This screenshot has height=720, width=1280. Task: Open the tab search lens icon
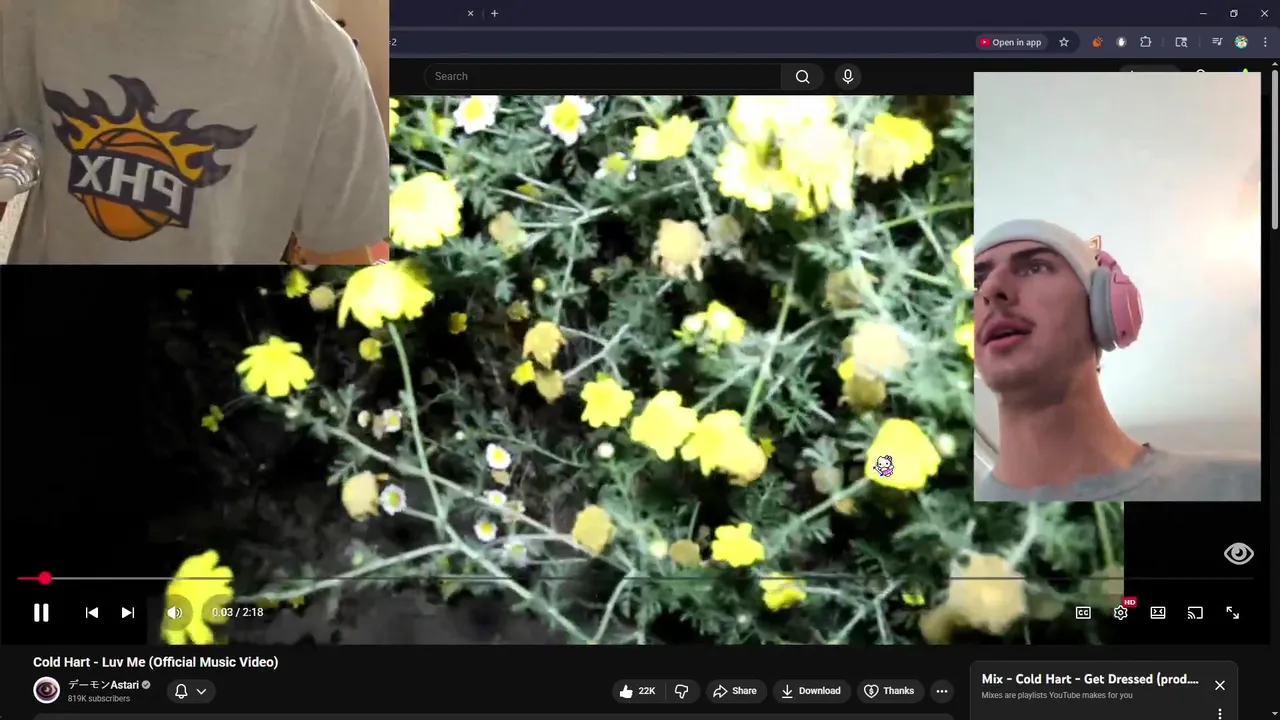click(x=1181, y=42)
